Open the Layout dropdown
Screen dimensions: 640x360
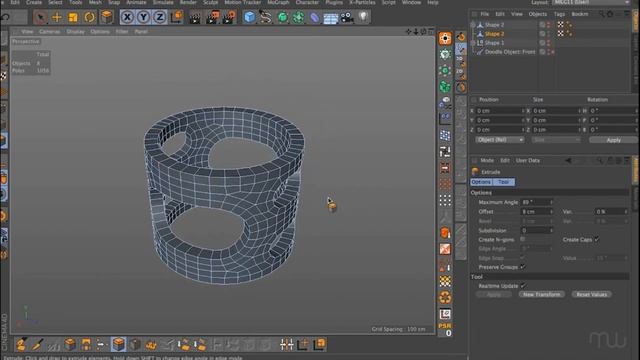click(x=591, y=2)
